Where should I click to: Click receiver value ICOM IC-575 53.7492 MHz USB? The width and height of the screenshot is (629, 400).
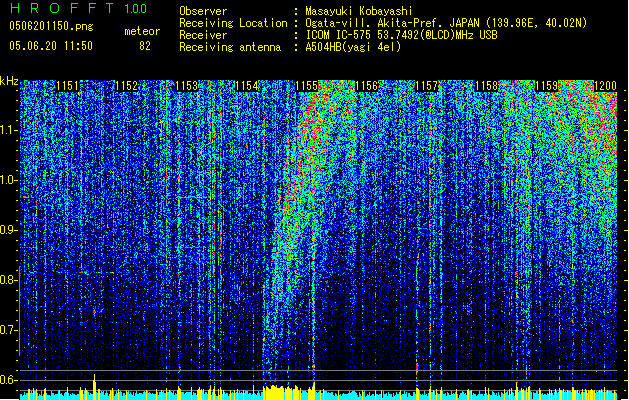tap(401, 35)
